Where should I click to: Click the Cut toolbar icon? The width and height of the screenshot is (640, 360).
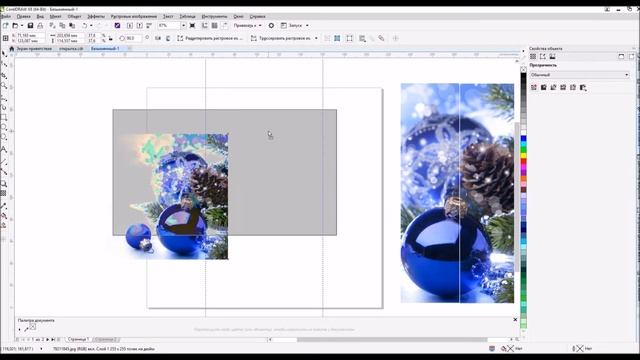tap(52, 25)
